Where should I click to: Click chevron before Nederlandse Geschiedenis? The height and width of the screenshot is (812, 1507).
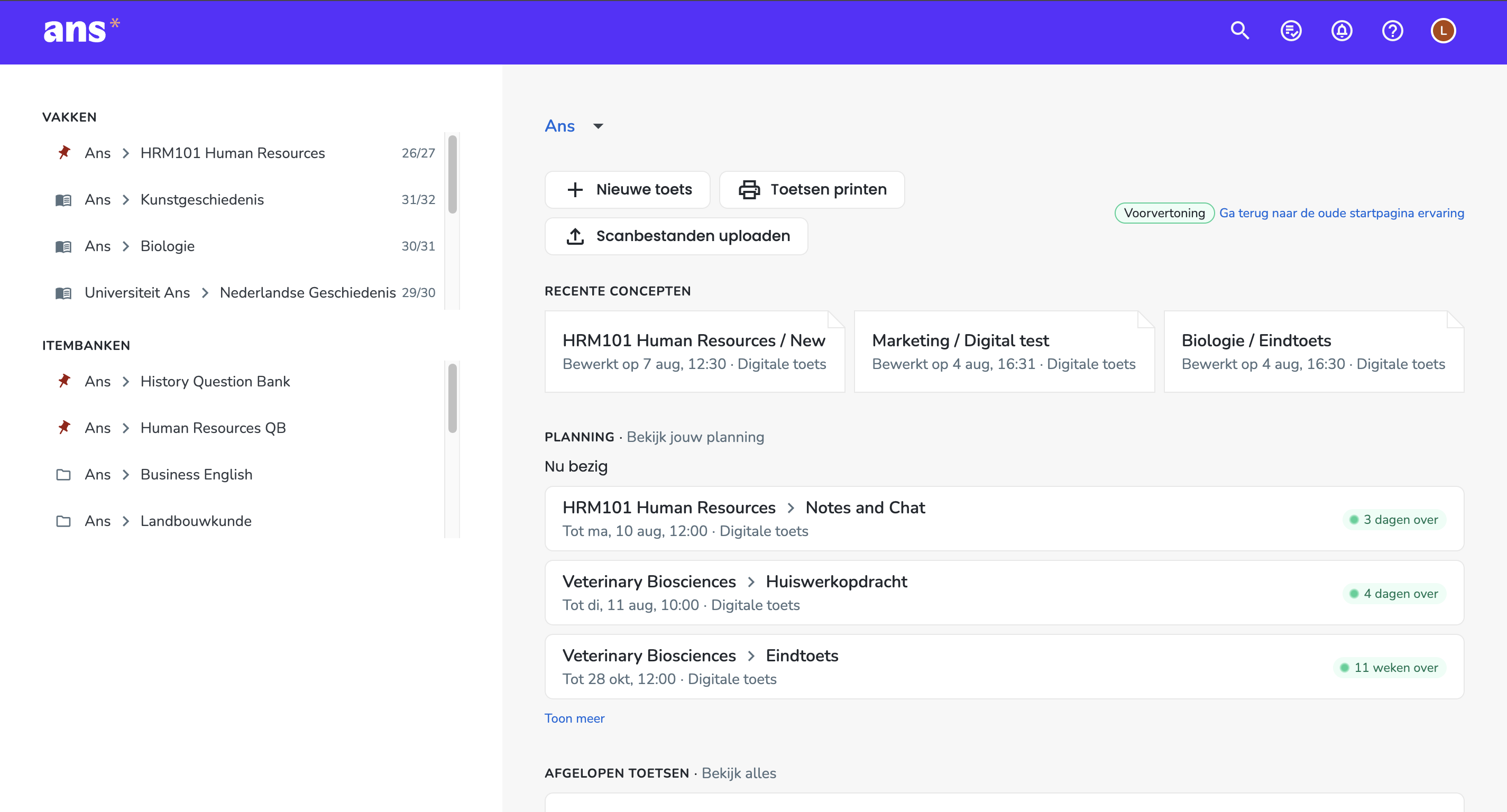tap(205, 292)
